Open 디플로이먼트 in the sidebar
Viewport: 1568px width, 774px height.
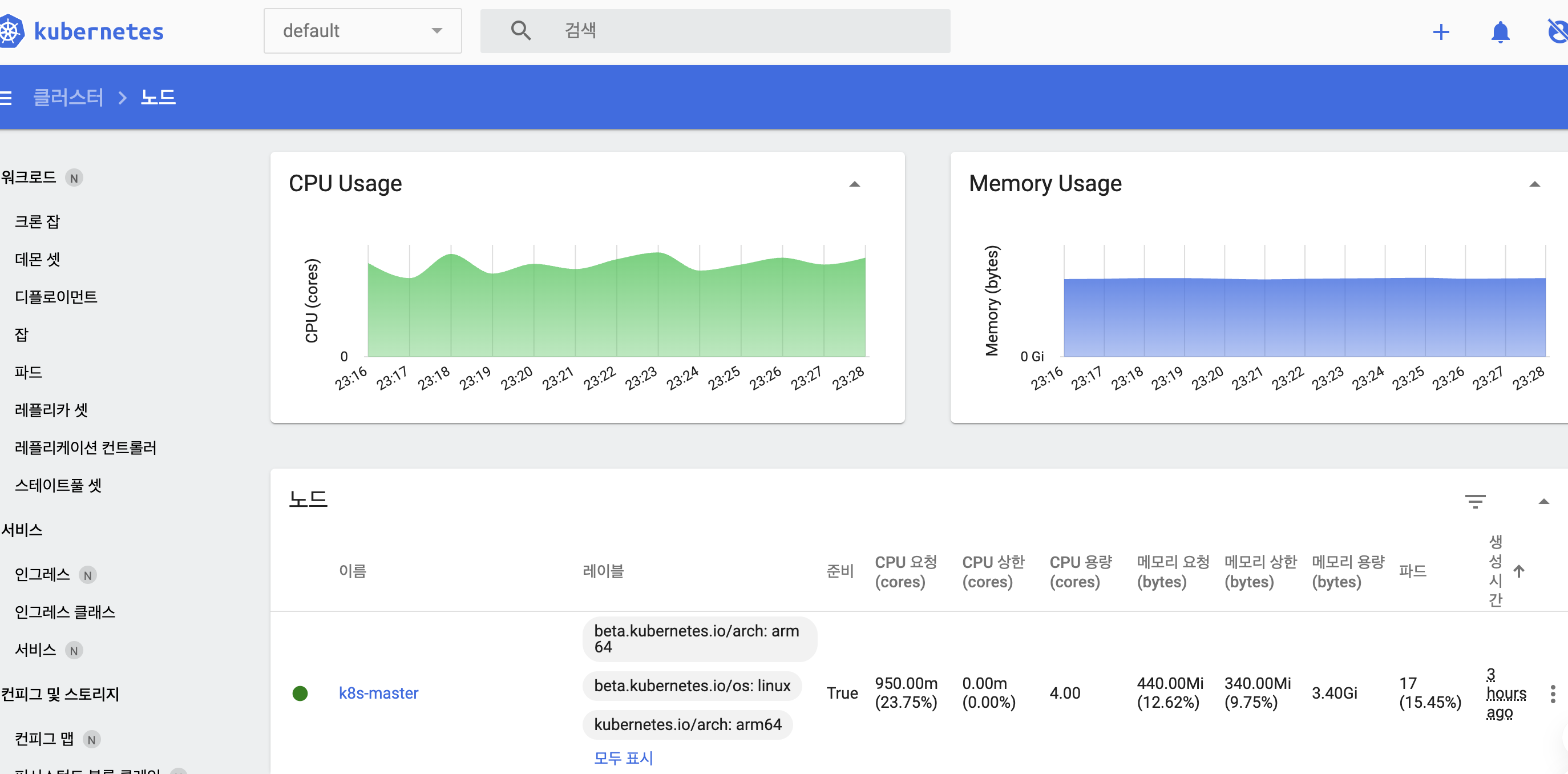[x=56, y=297]
